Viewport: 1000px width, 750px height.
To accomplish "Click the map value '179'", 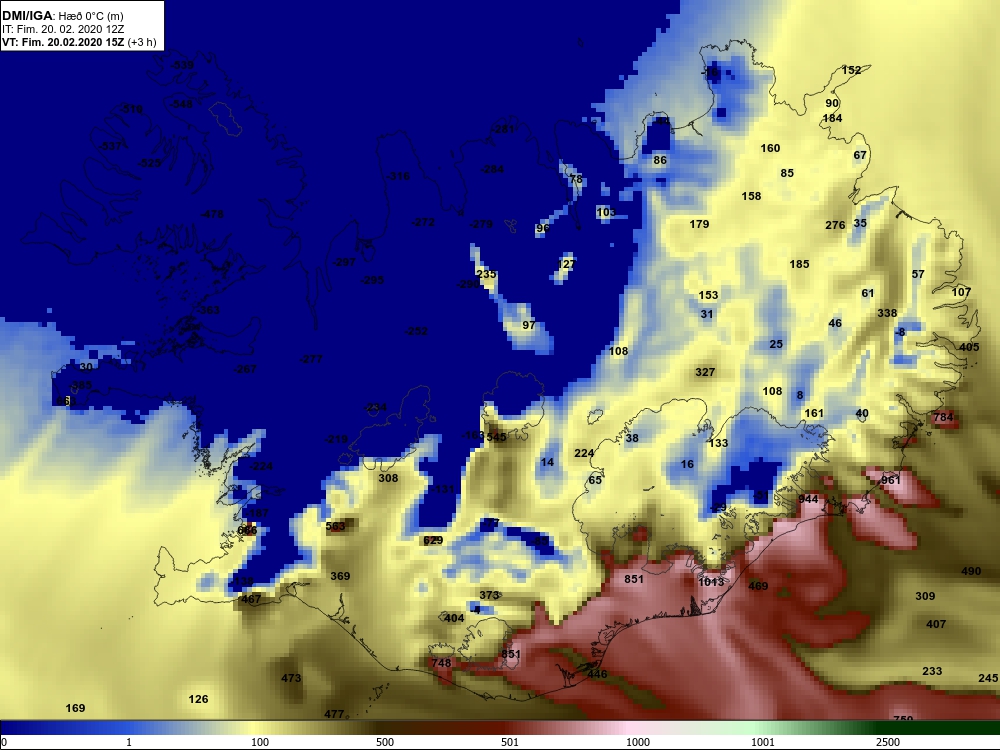I will (700, 224).
